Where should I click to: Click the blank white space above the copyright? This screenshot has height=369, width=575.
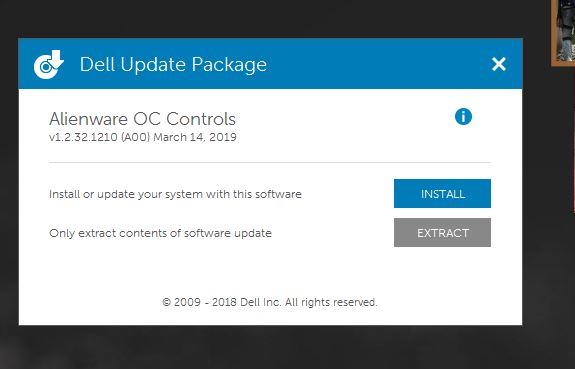point(270,271)
